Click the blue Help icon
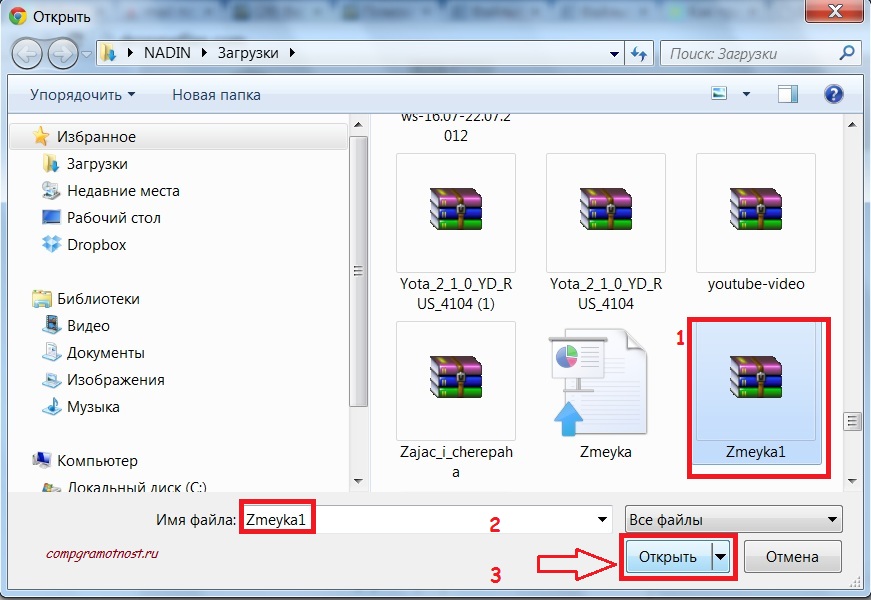The width and height of the screenshot is (871, 600). [833, 93]
